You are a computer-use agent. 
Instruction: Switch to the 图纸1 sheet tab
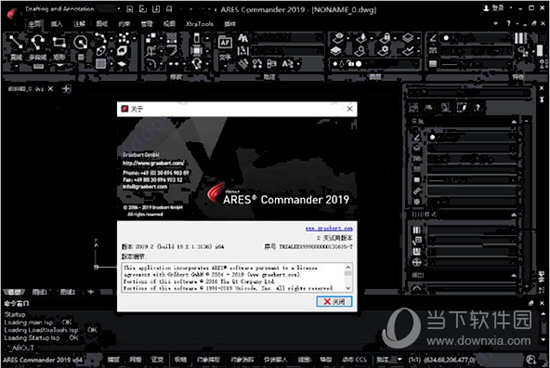(40, 292)
